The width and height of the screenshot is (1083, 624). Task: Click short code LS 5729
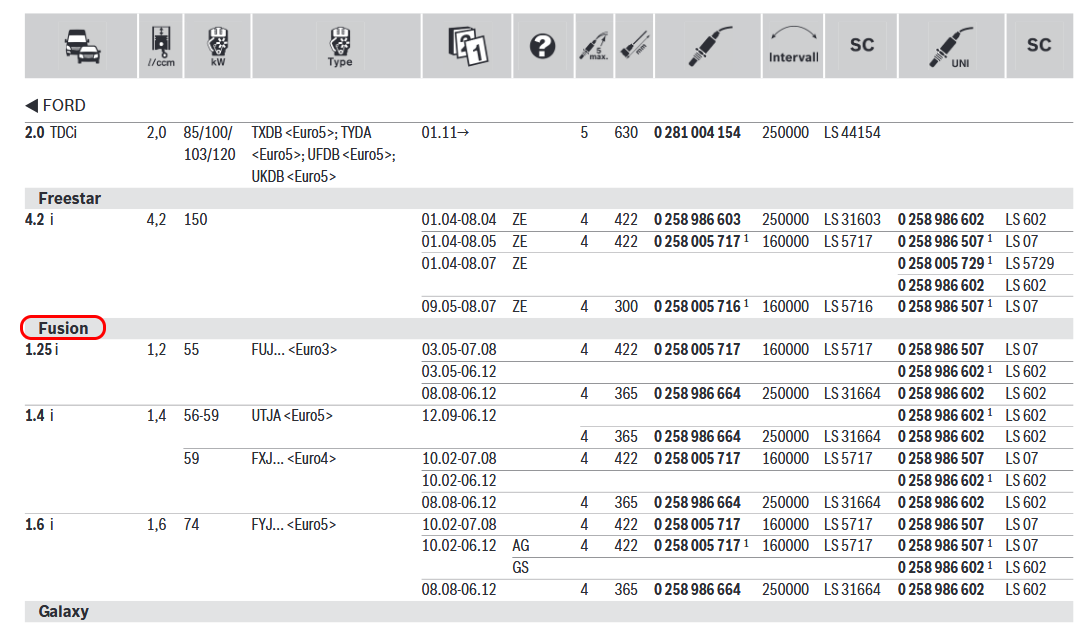1029,263
